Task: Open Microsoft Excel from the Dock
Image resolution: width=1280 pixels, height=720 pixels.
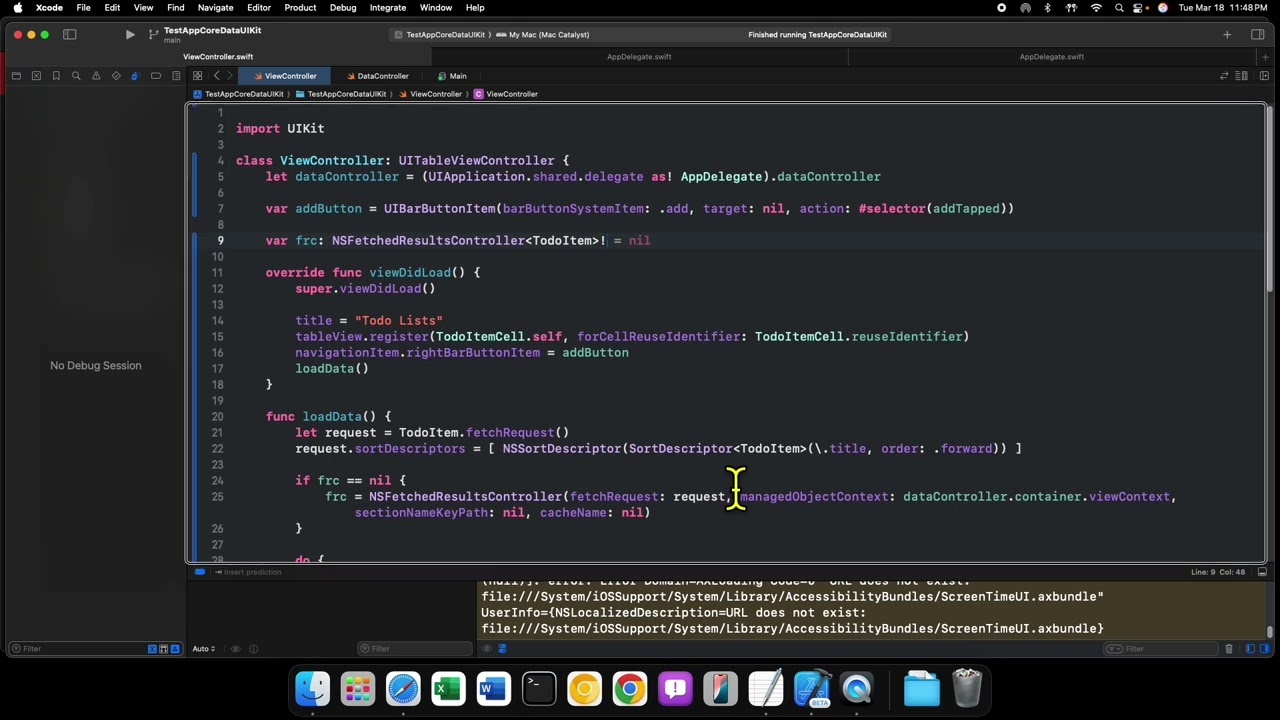Action: point(448,689)
